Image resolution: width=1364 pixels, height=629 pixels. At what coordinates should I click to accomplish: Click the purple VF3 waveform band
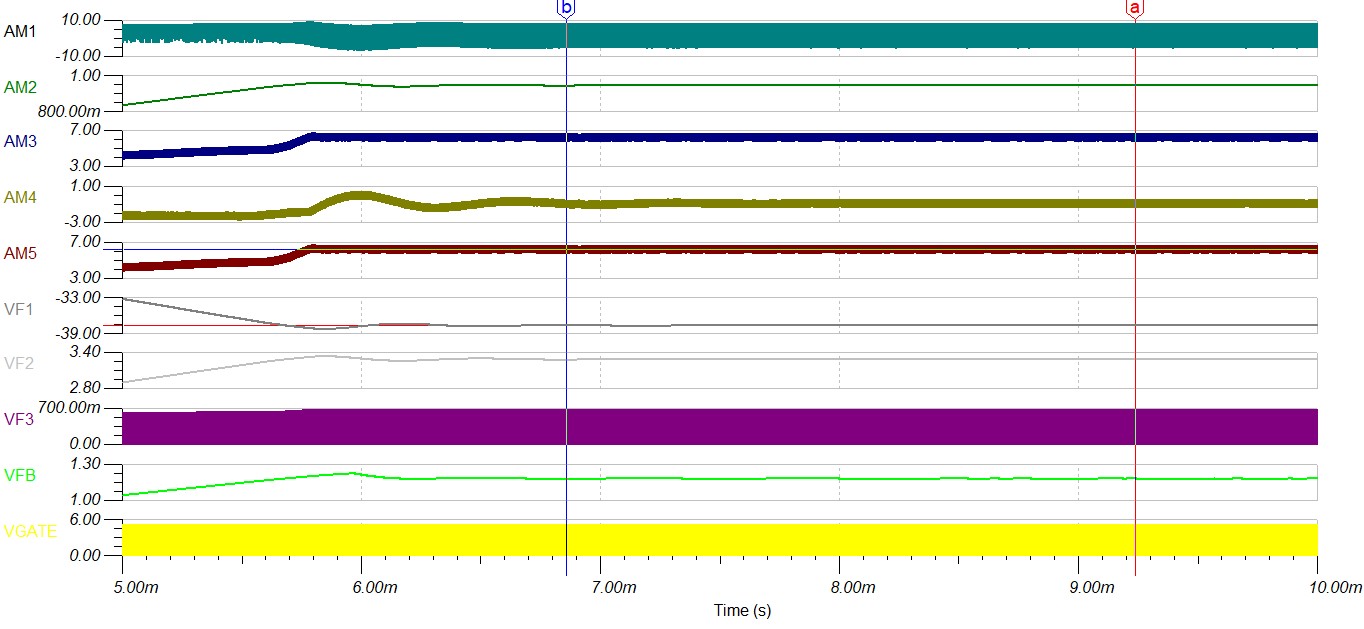tap(720, 426)
